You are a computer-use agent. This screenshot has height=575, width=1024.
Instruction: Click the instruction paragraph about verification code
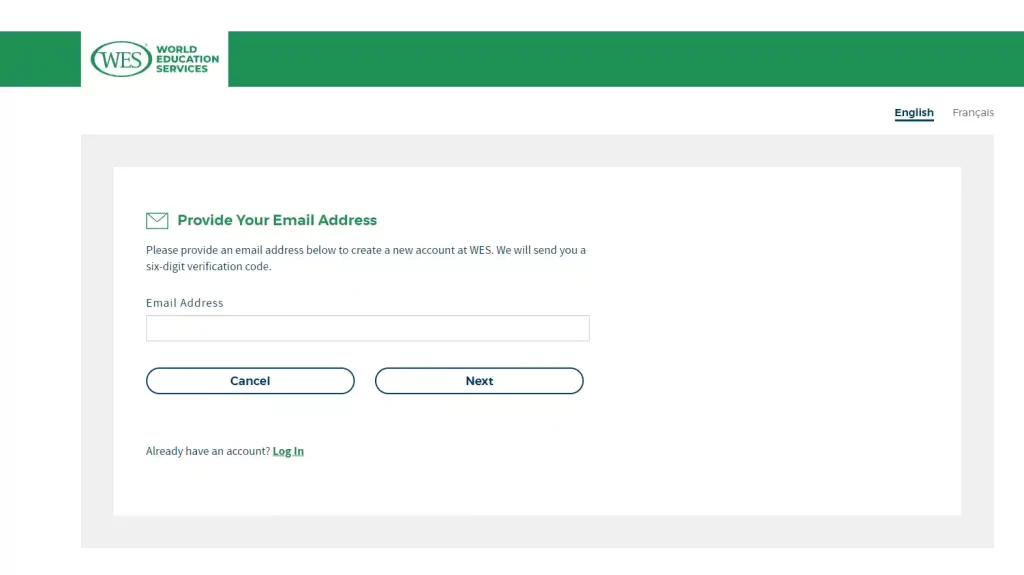tap(366, 258)
